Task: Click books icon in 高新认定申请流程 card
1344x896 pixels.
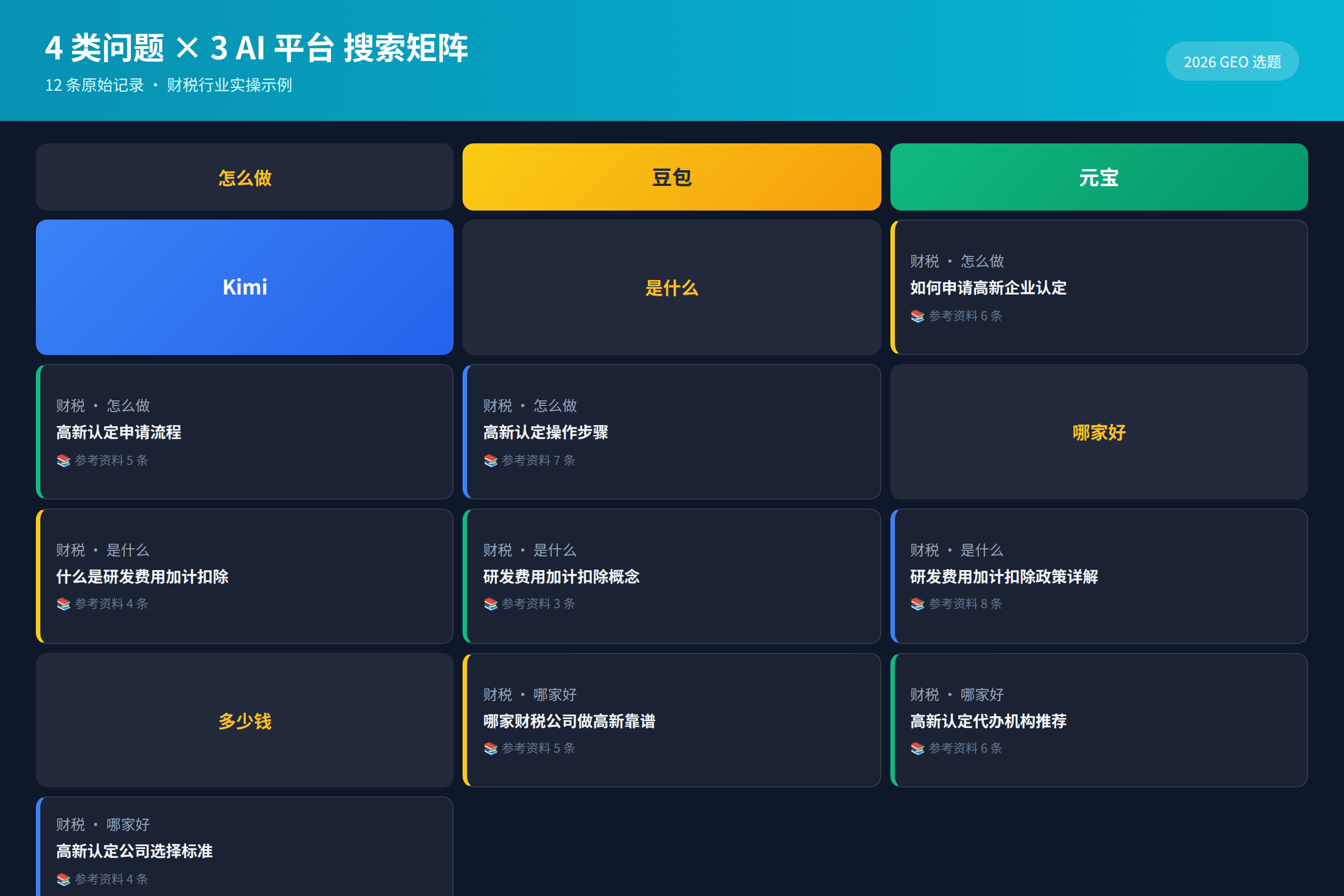Action: [63, 460]
